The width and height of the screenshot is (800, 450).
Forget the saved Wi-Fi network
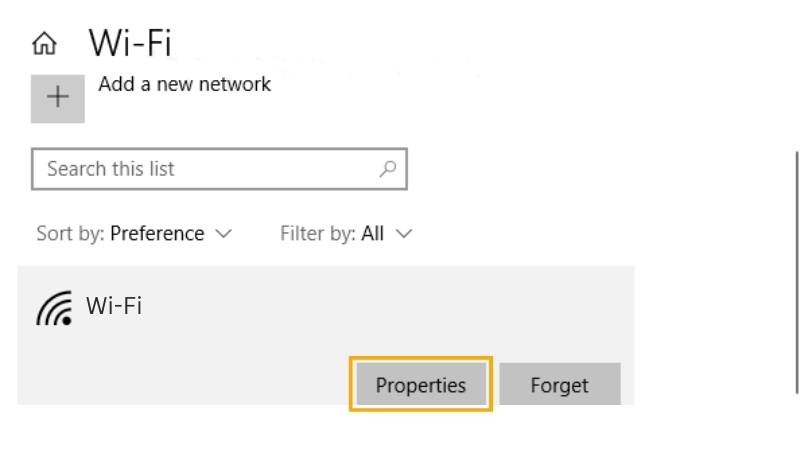coord(560,384)
